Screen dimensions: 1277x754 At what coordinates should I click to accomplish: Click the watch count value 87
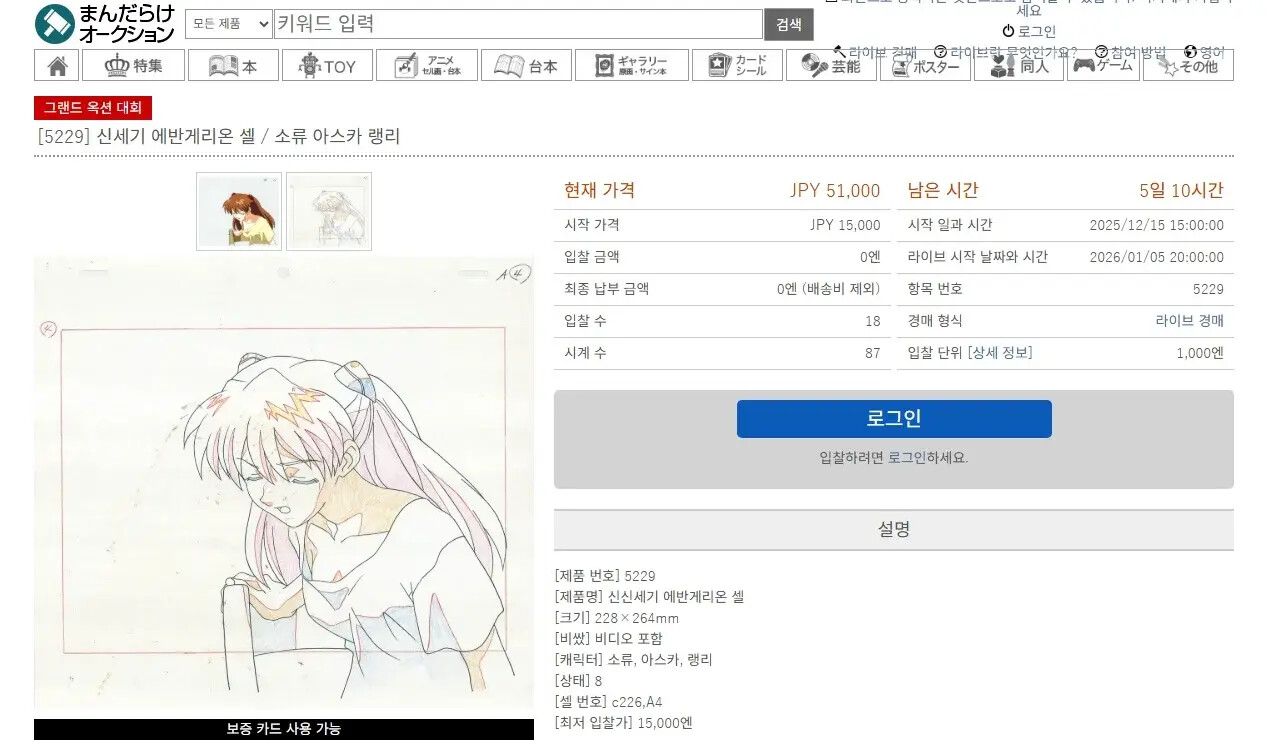click(873, 353)
